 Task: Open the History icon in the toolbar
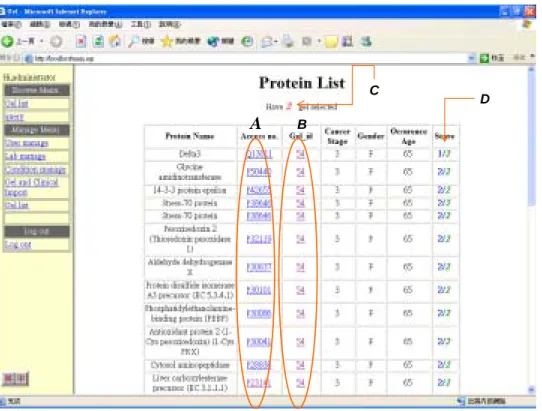[247, 41]
